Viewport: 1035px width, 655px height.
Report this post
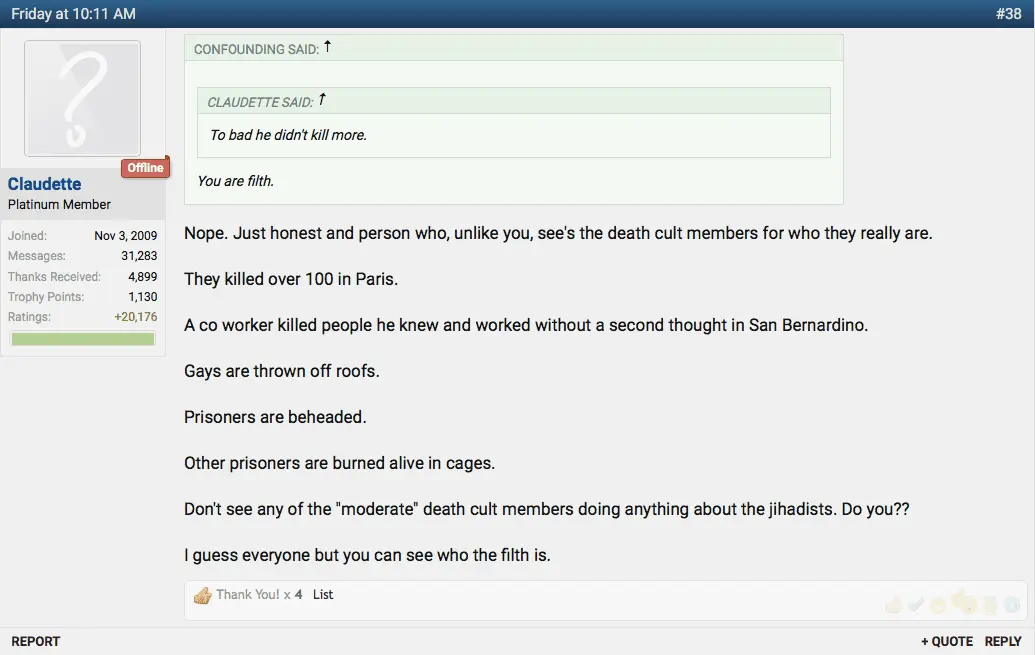click(36, 641)
